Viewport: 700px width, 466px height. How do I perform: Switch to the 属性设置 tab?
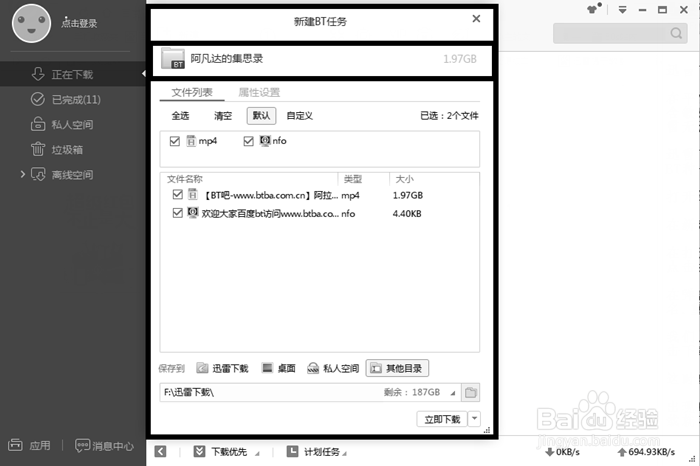pyautogui.click(x=259, y=93)
